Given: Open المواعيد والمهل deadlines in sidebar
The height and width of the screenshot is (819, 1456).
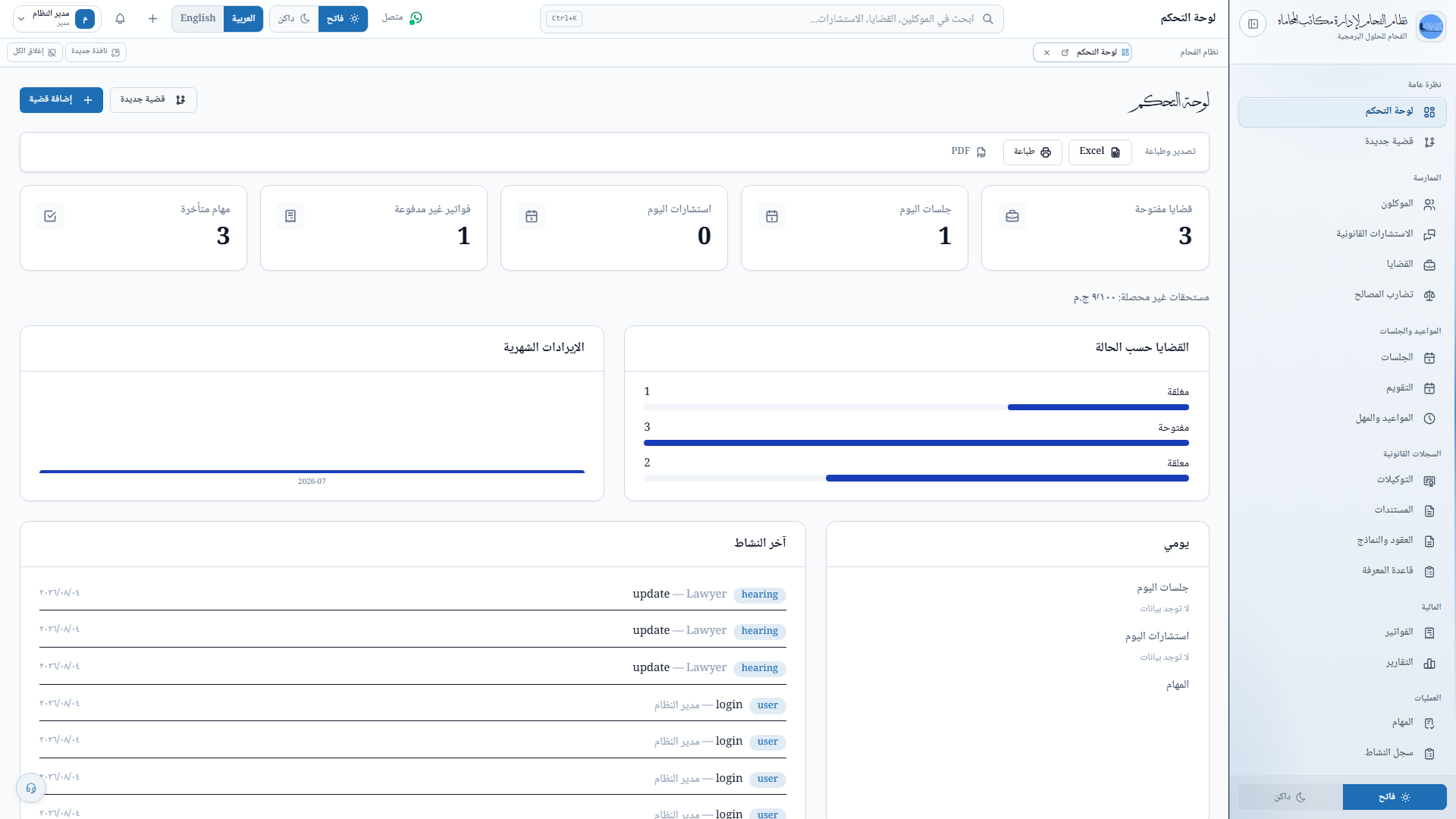Looking at the screenshot, I should [1342, 418].
